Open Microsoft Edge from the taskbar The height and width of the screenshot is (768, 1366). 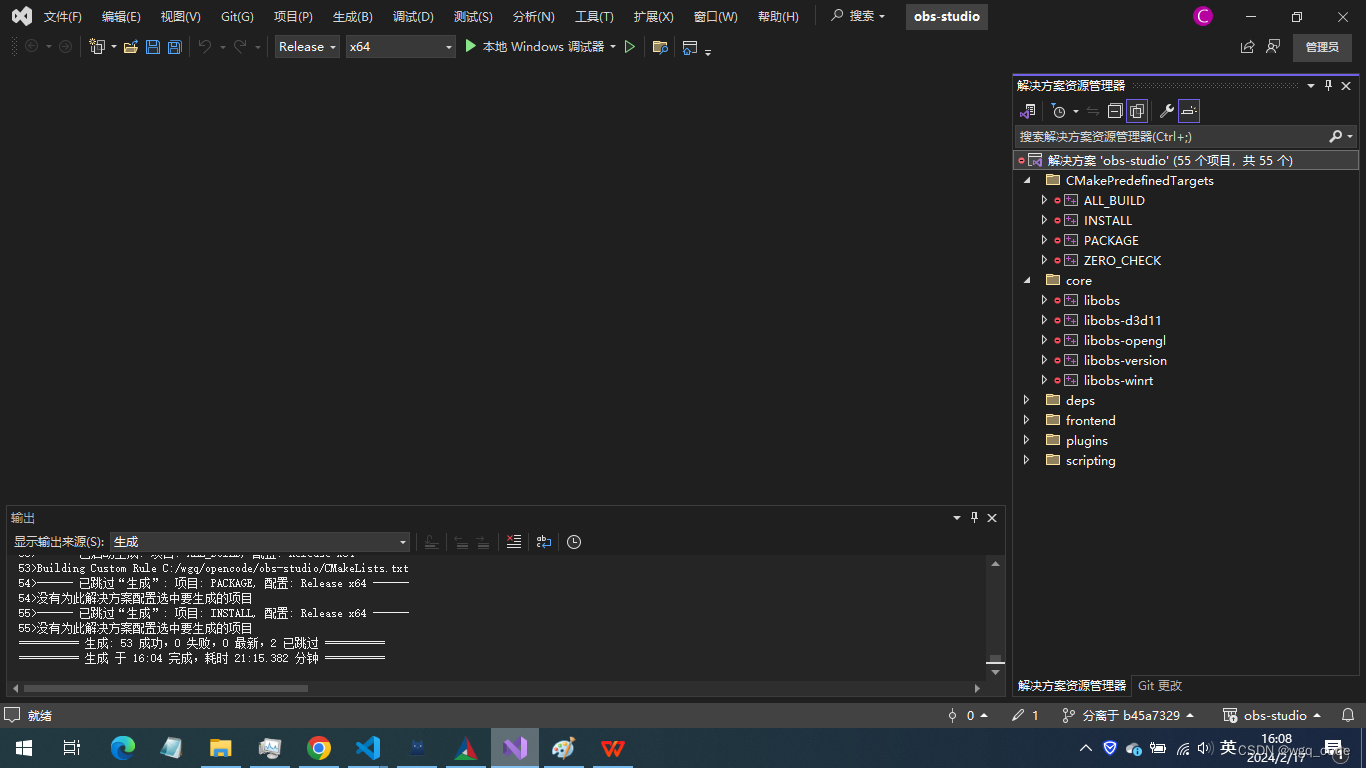click(123, 748)
